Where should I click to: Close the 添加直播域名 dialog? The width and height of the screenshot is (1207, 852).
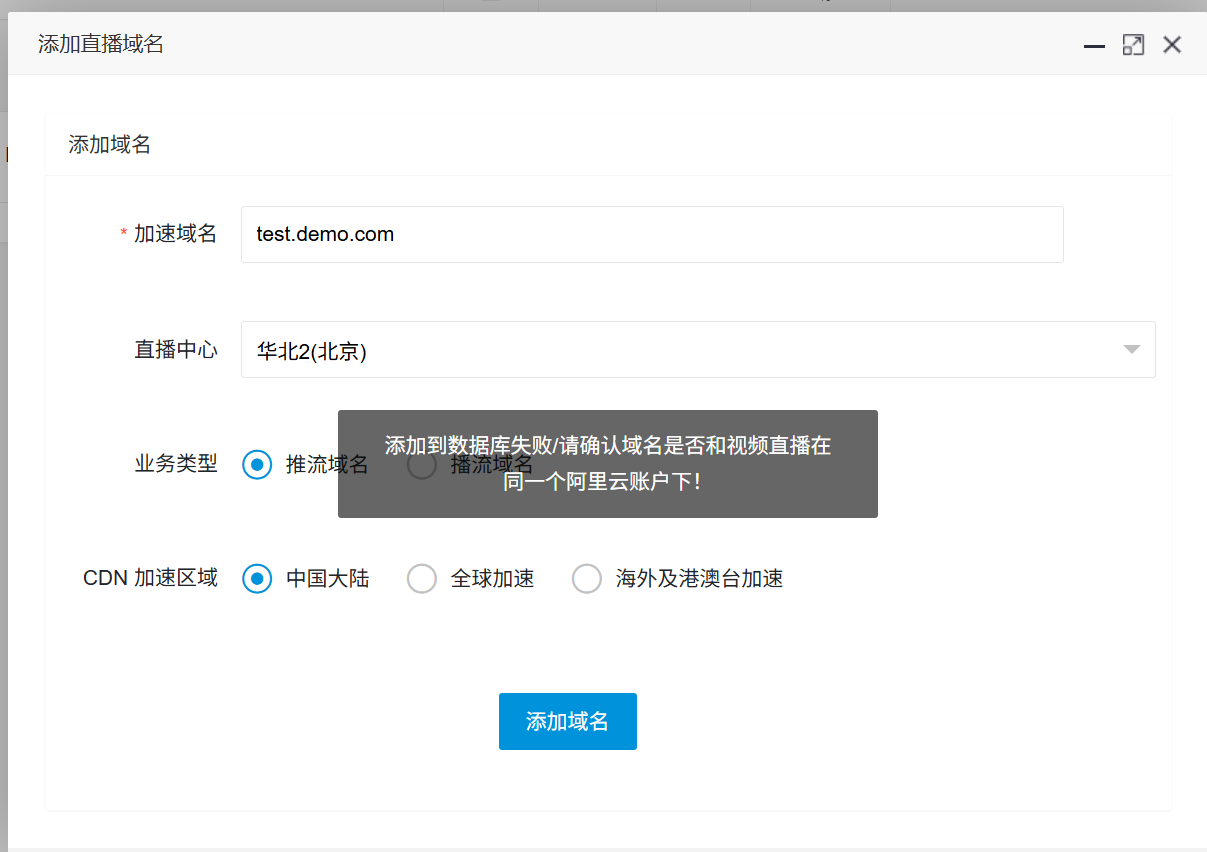point(1172,45)
